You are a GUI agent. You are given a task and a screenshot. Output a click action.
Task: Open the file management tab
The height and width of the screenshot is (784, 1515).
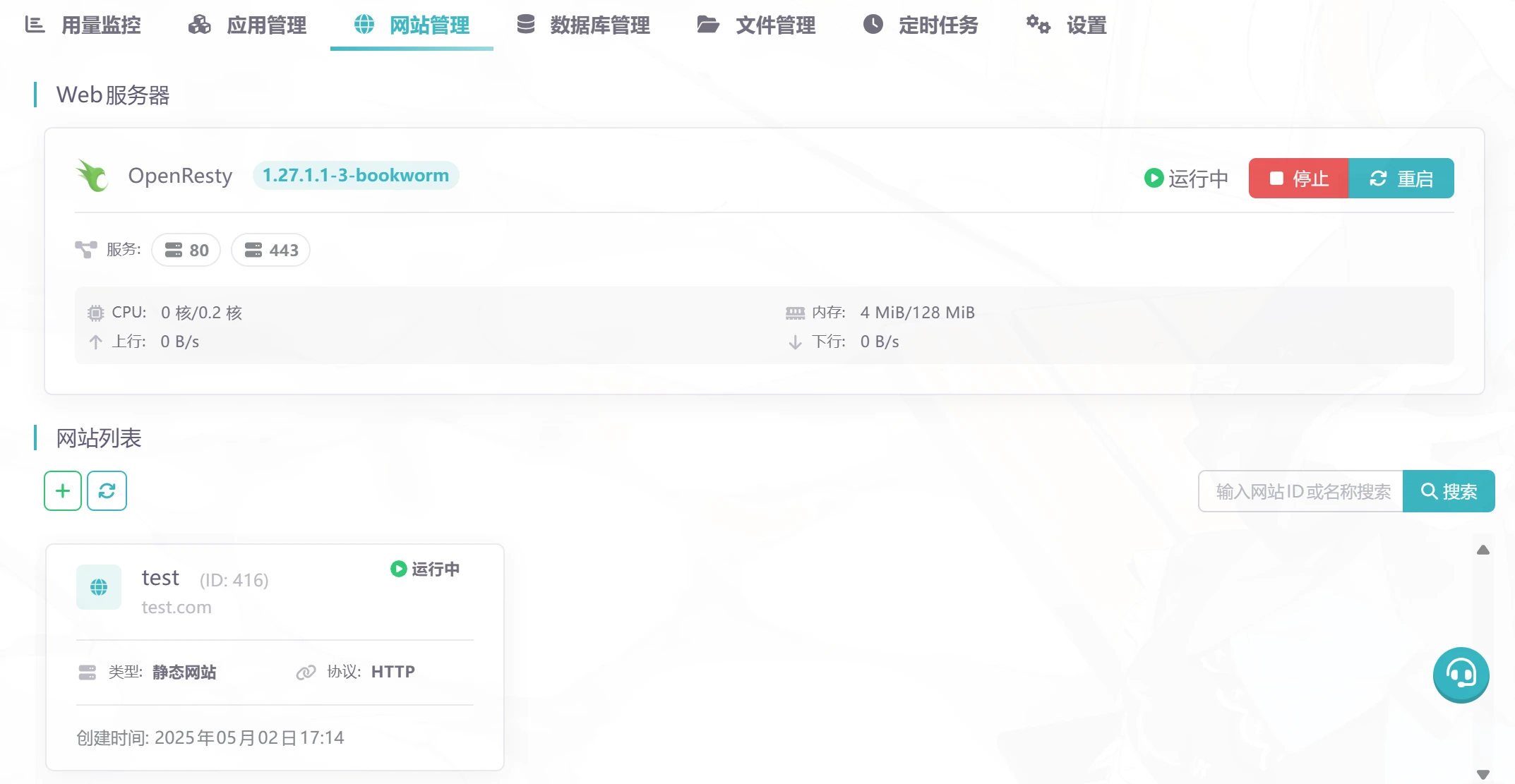tap(756, 25)
